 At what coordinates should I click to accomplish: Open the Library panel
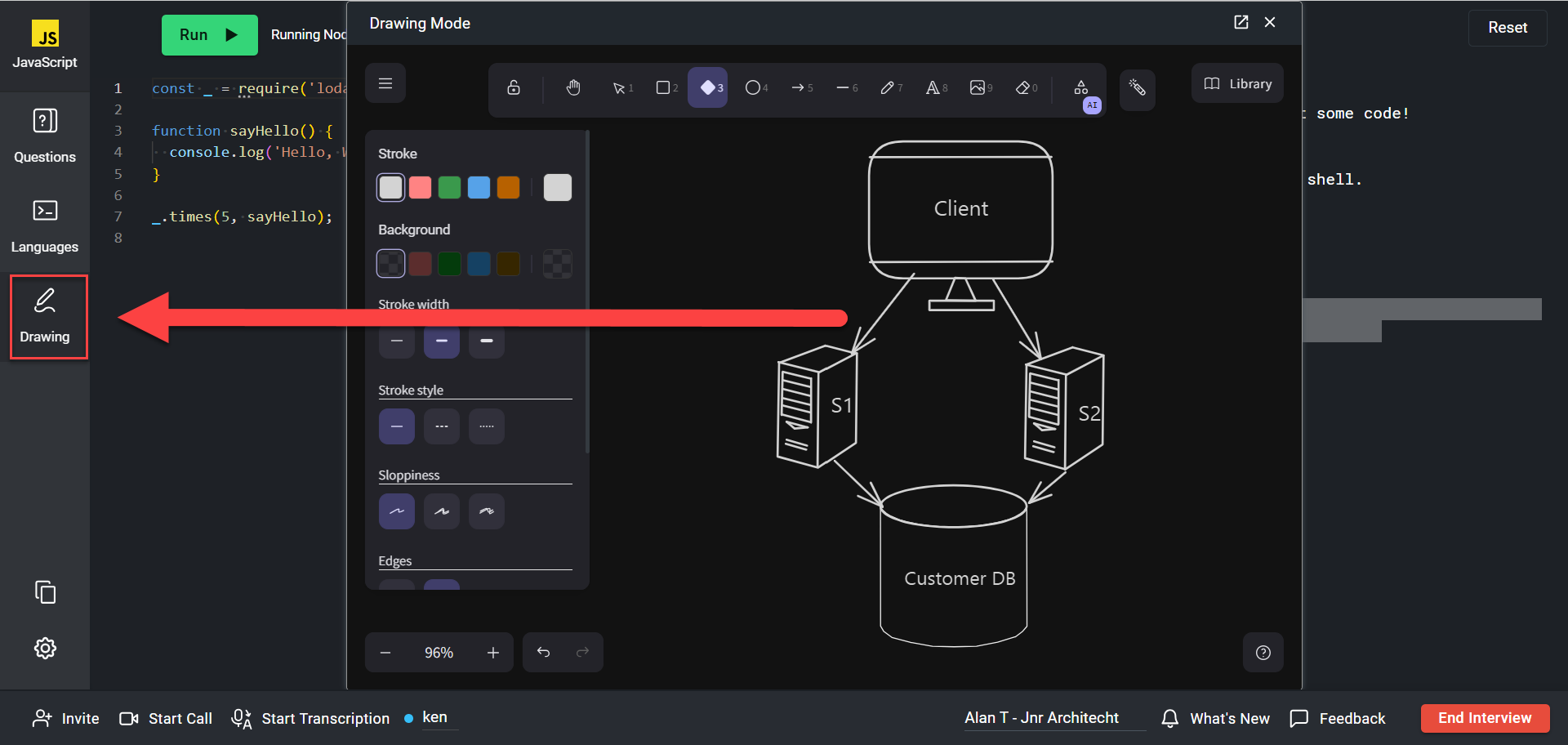click(1238, 83)
